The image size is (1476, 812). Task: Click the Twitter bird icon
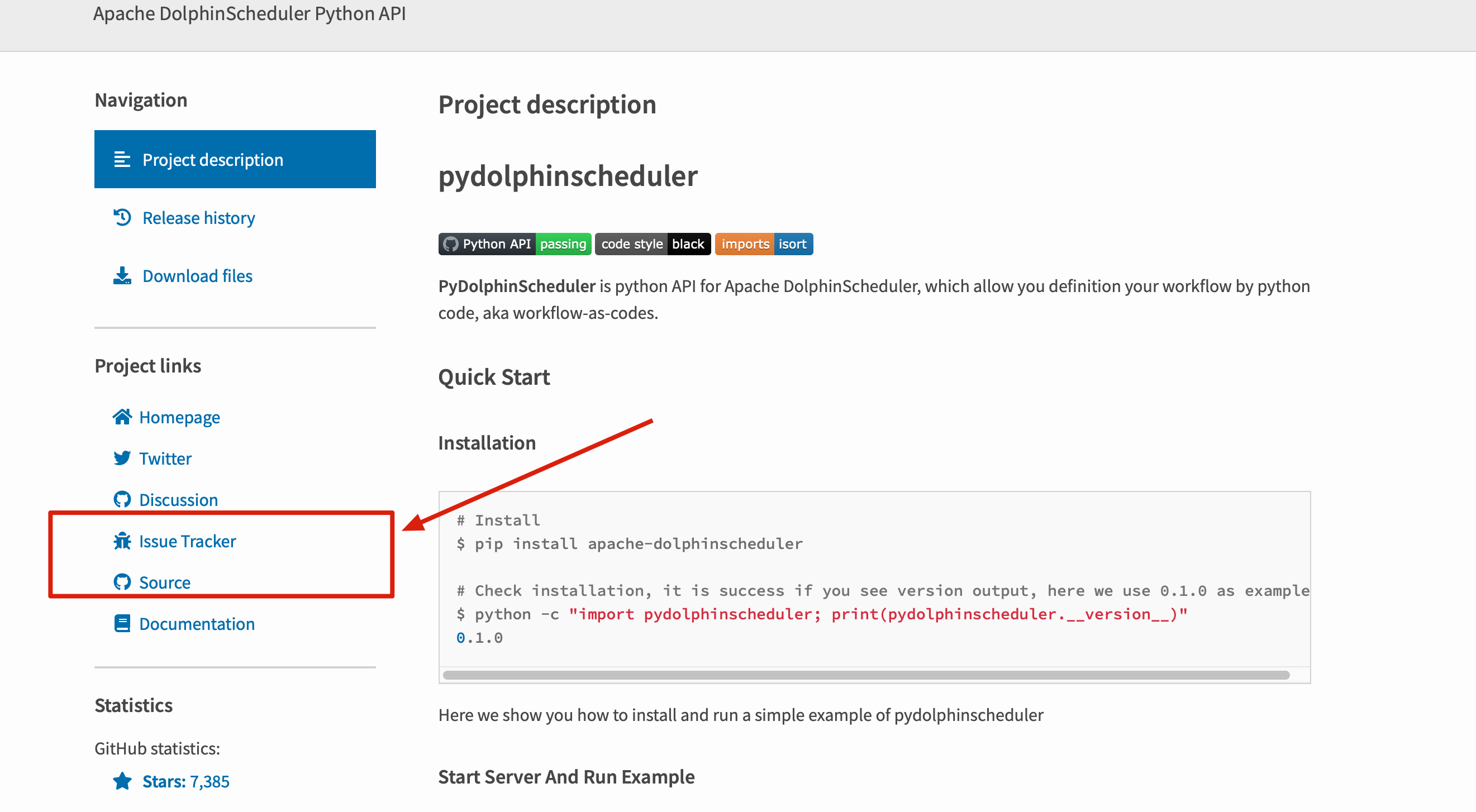click(122, 458)
